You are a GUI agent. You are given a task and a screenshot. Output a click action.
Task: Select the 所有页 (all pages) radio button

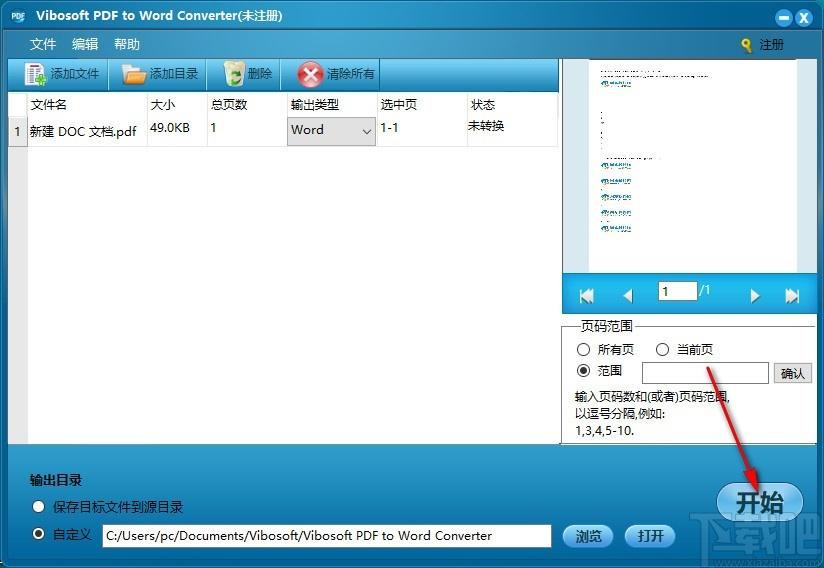click(x=583, y=349)
